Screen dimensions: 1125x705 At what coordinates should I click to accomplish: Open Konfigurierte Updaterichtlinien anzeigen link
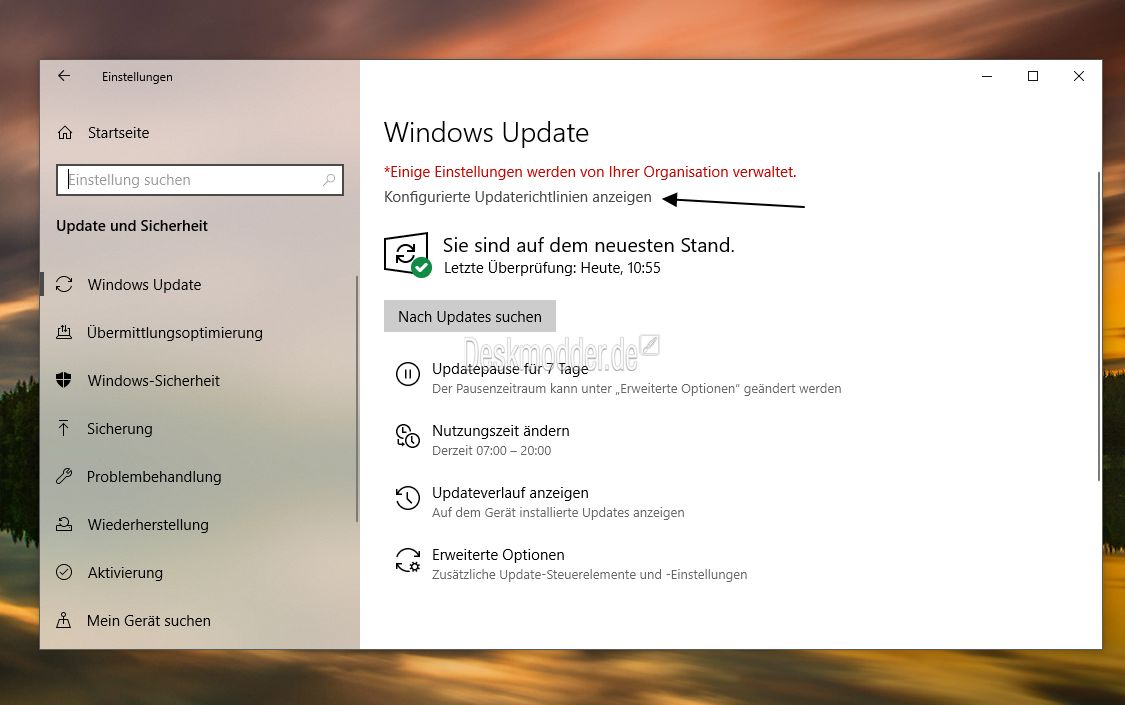tap(517, 197)
